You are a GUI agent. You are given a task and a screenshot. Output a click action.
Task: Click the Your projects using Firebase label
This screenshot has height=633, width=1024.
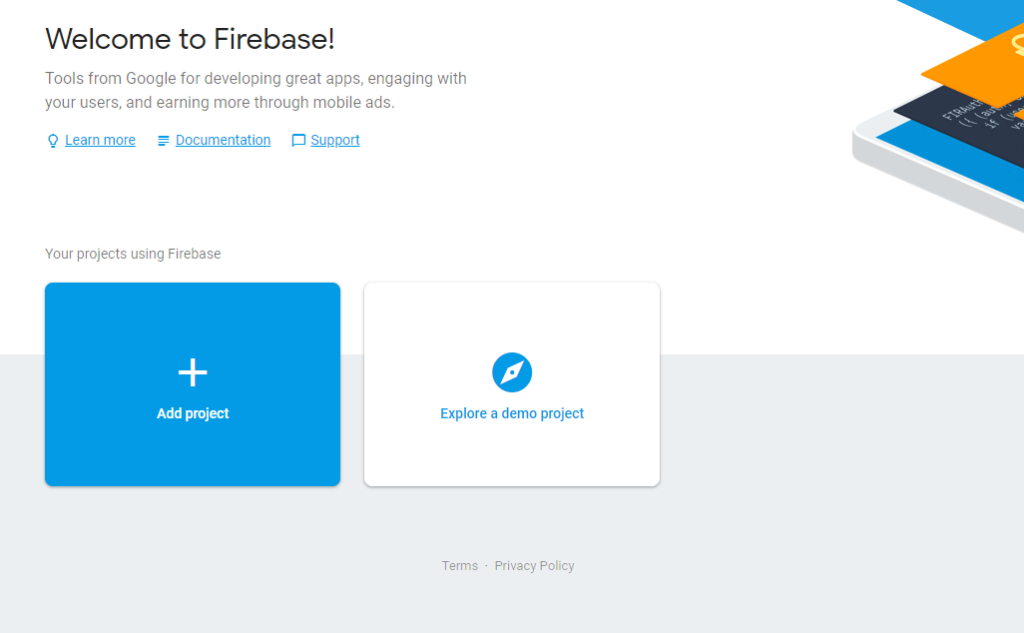point(132,254)
